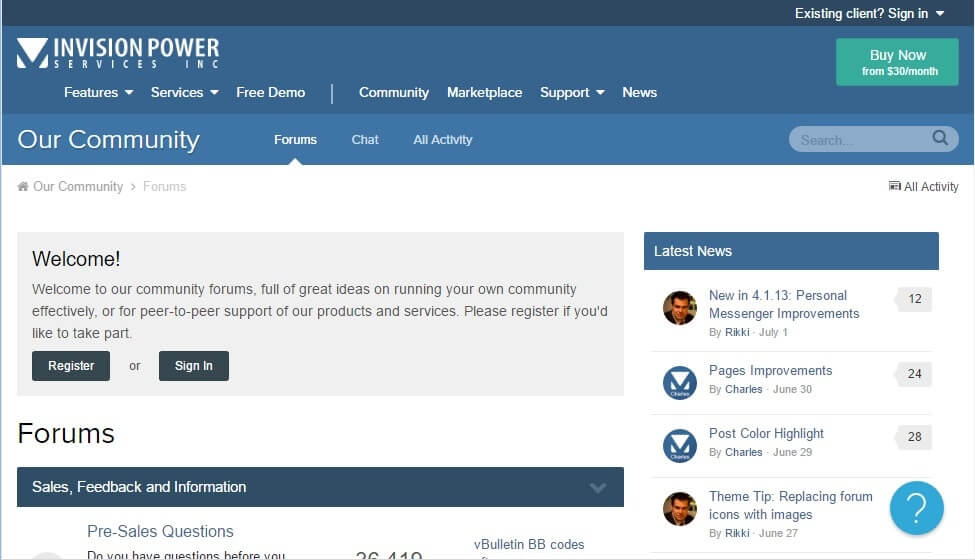Click the search magnifier icon

(x=940, y=138)
